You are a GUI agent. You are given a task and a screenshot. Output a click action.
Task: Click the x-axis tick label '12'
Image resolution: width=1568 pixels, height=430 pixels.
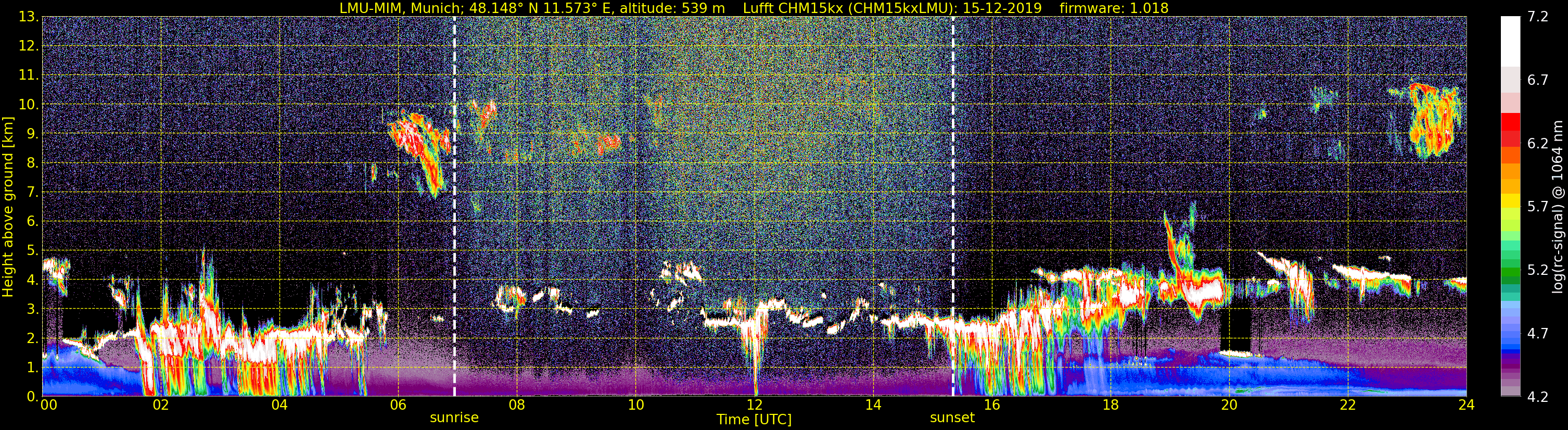pos(754,404)
